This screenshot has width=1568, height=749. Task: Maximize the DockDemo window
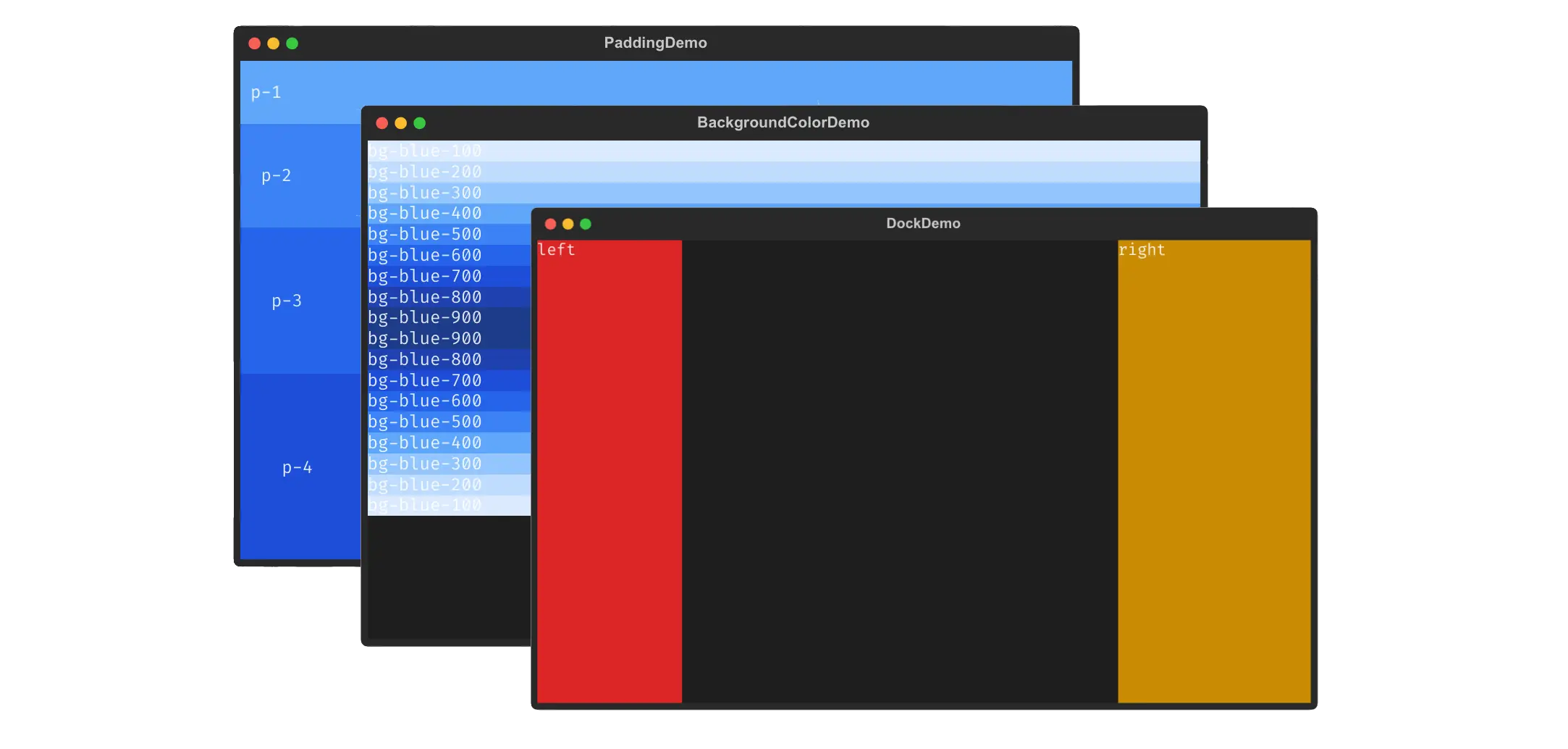pyautogui.click(x=586, y=224)
